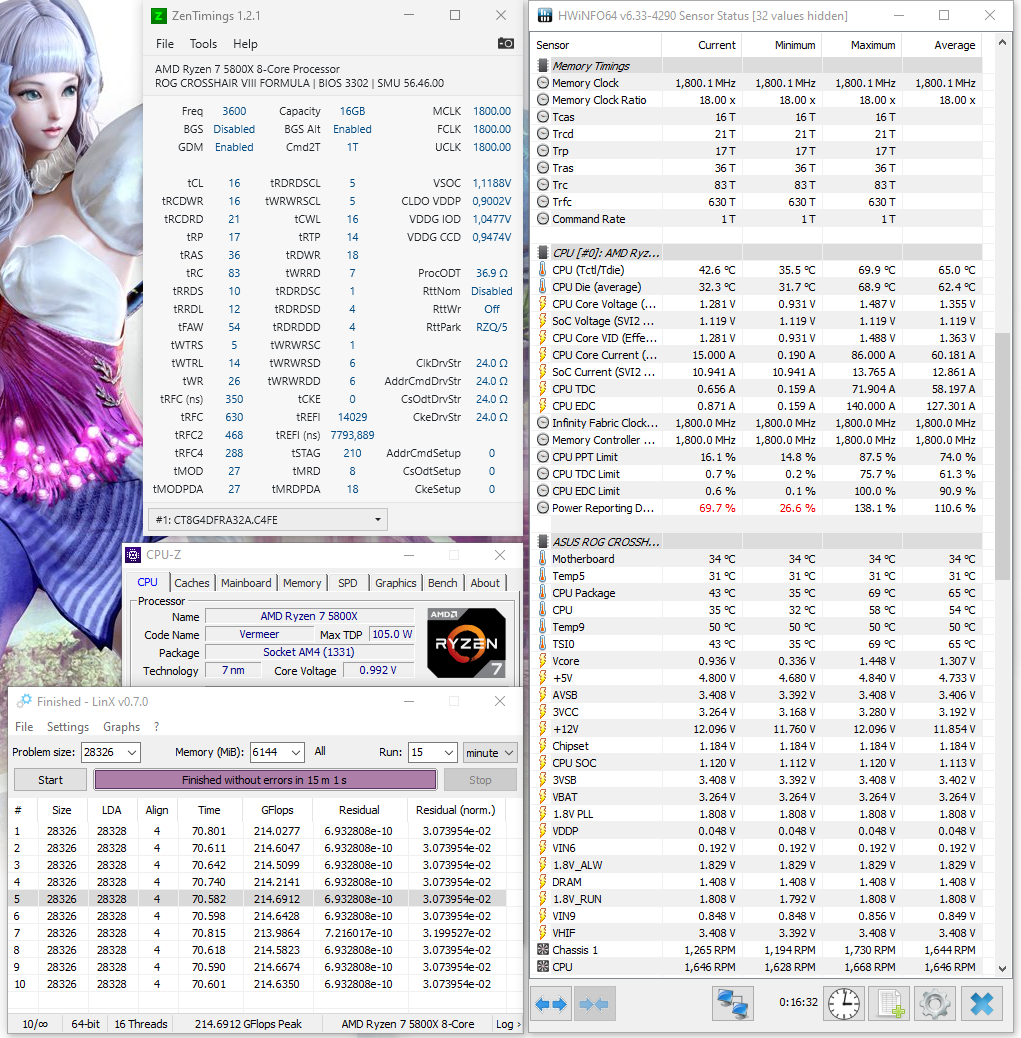1021x1038 pixels.
Task: Open the LinX Graphs menu
Action: pos(121,727)
